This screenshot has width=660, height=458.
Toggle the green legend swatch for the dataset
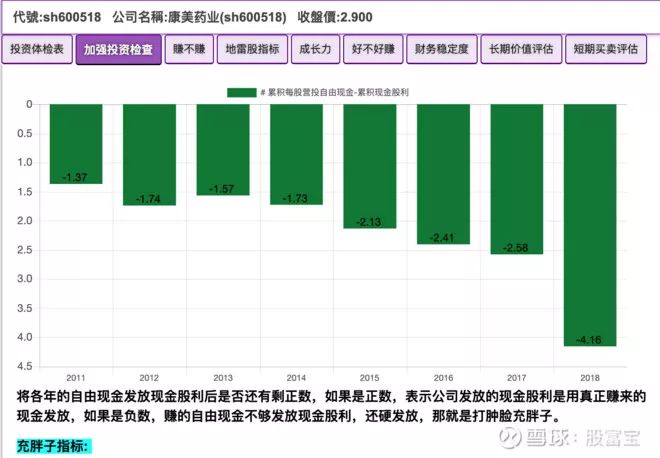[x=242, y=92]
